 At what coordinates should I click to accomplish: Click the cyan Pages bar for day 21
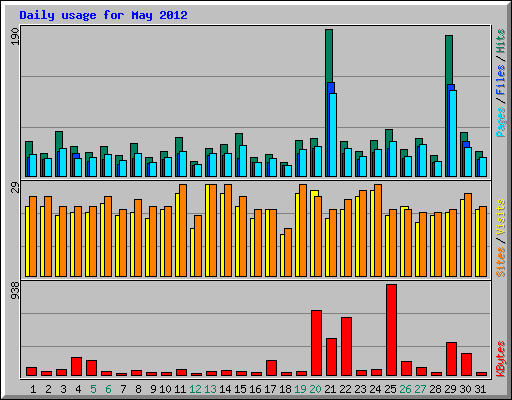coord(333,135)
